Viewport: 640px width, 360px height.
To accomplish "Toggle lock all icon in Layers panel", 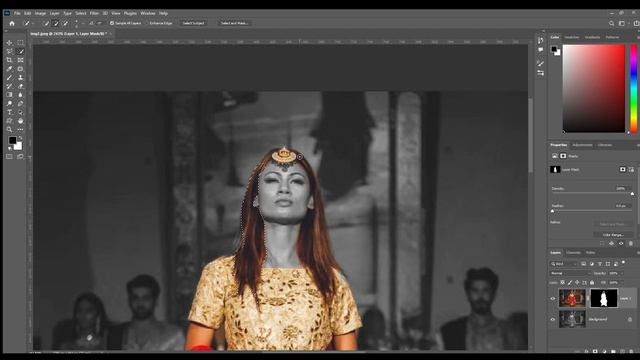I will coord(592,282).
